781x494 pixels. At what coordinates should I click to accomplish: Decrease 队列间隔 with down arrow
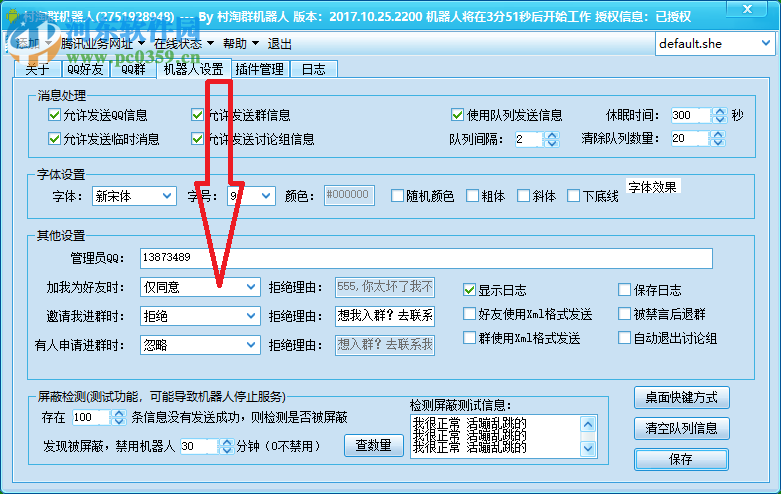552,143
